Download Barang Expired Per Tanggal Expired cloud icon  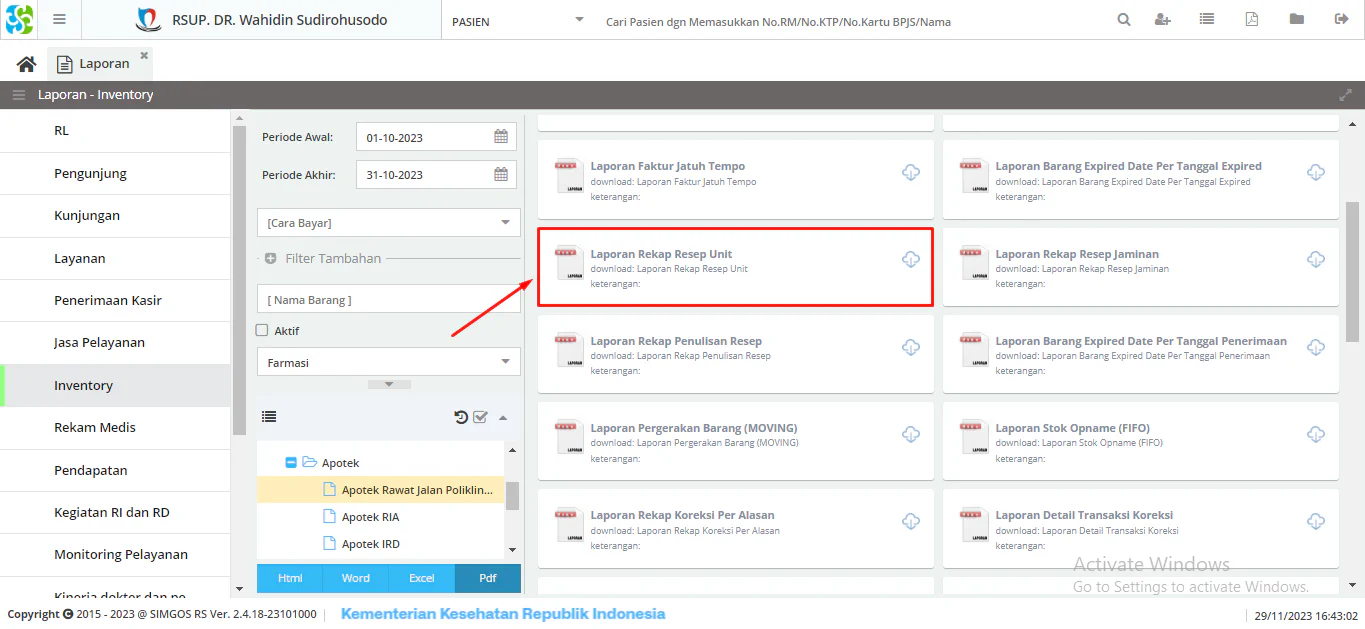[1316, 173]
